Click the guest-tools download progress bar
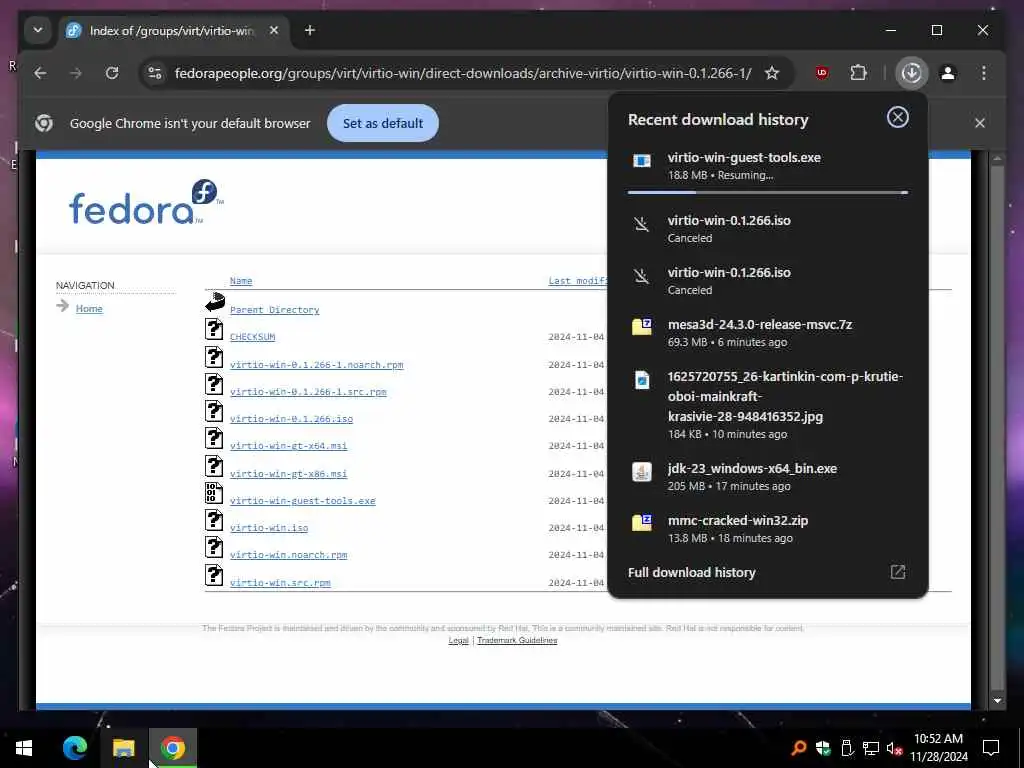The height and width of the screenshot is (768, 1024). pos(768,193)
